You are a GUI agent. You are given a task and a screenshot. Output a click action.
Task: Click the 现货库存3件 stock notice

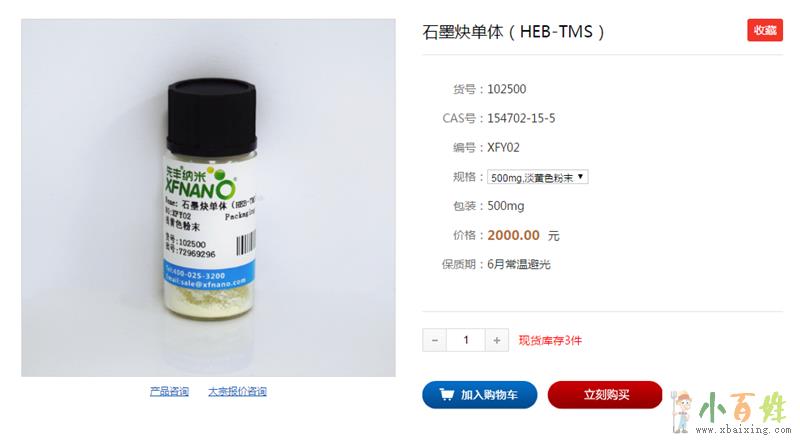point(550,340)
